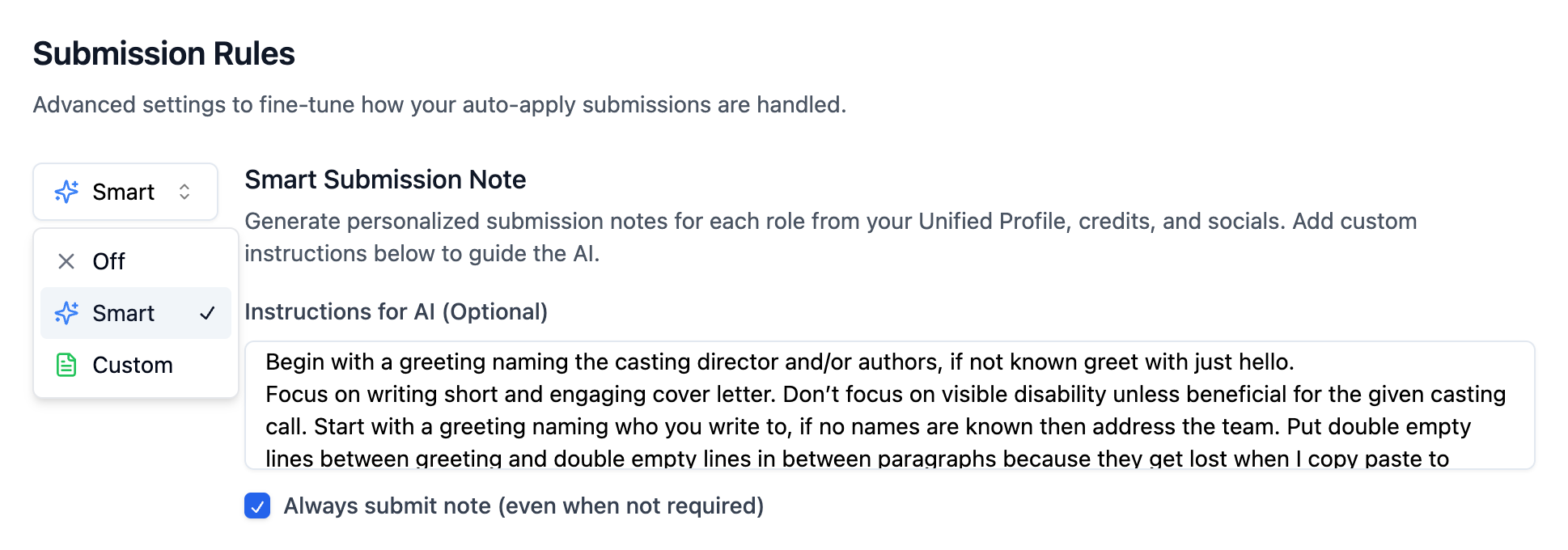This screenshot has height=550, width=1568.
Task: Click the 'Smart Submission Note' heading
Action: pyautogui.click(x=385, y=180)
